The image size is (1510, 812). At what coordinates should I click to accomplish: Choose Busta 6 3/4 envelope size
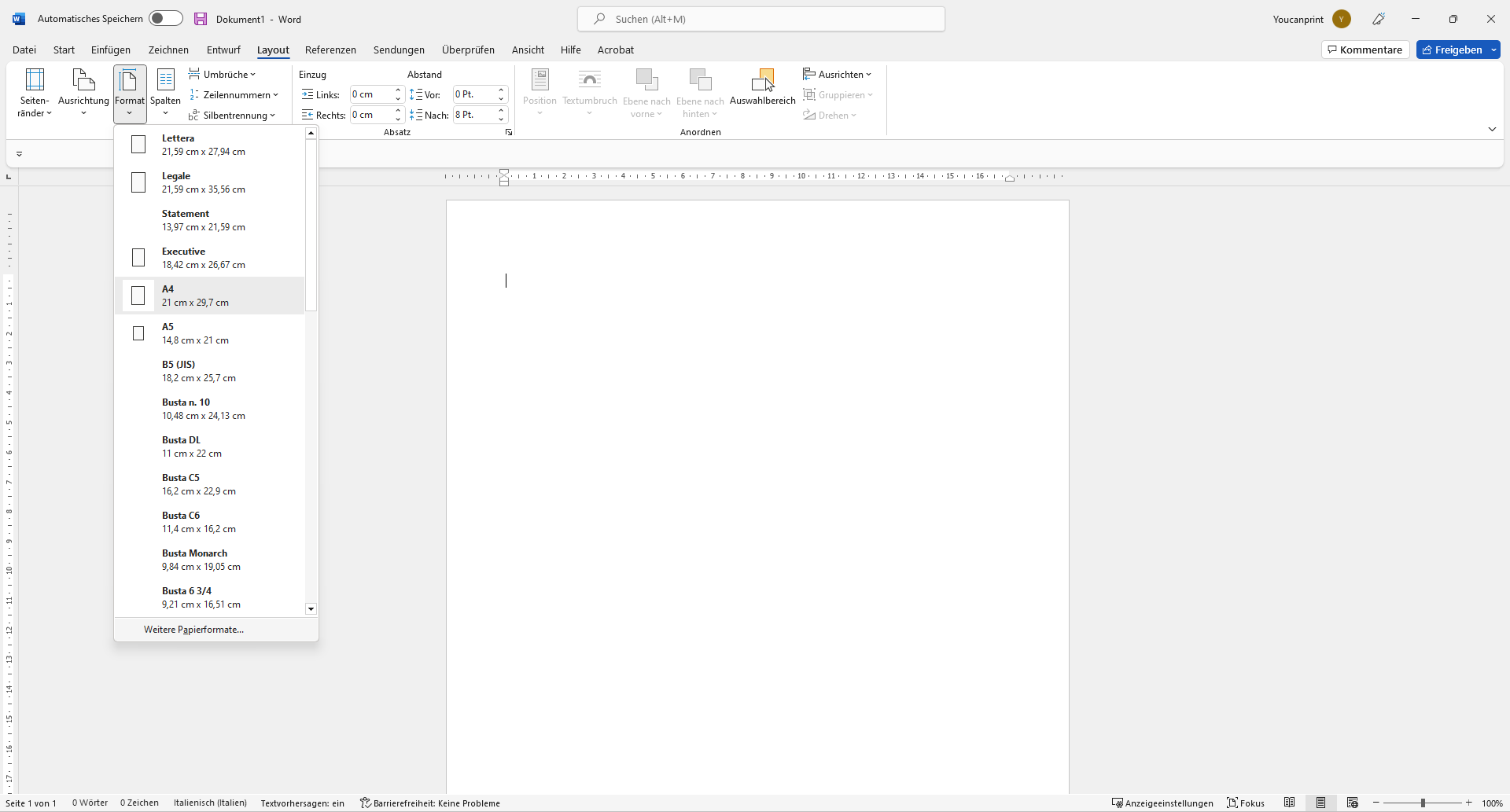pos(209,597)
